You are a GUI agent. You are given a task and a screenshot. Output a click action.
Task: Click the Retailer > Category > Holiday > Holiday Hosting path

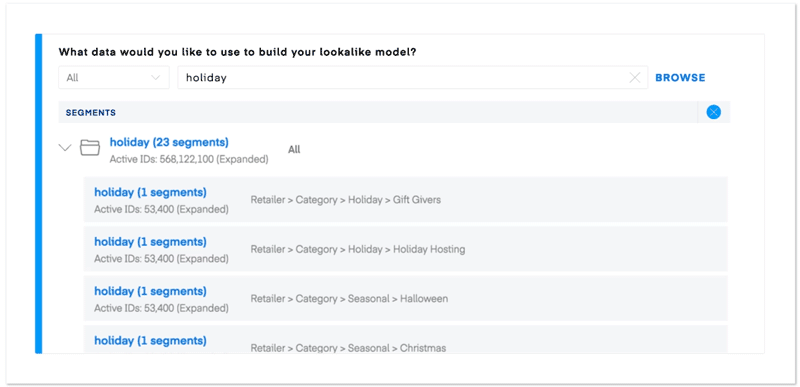pos(358,249)
